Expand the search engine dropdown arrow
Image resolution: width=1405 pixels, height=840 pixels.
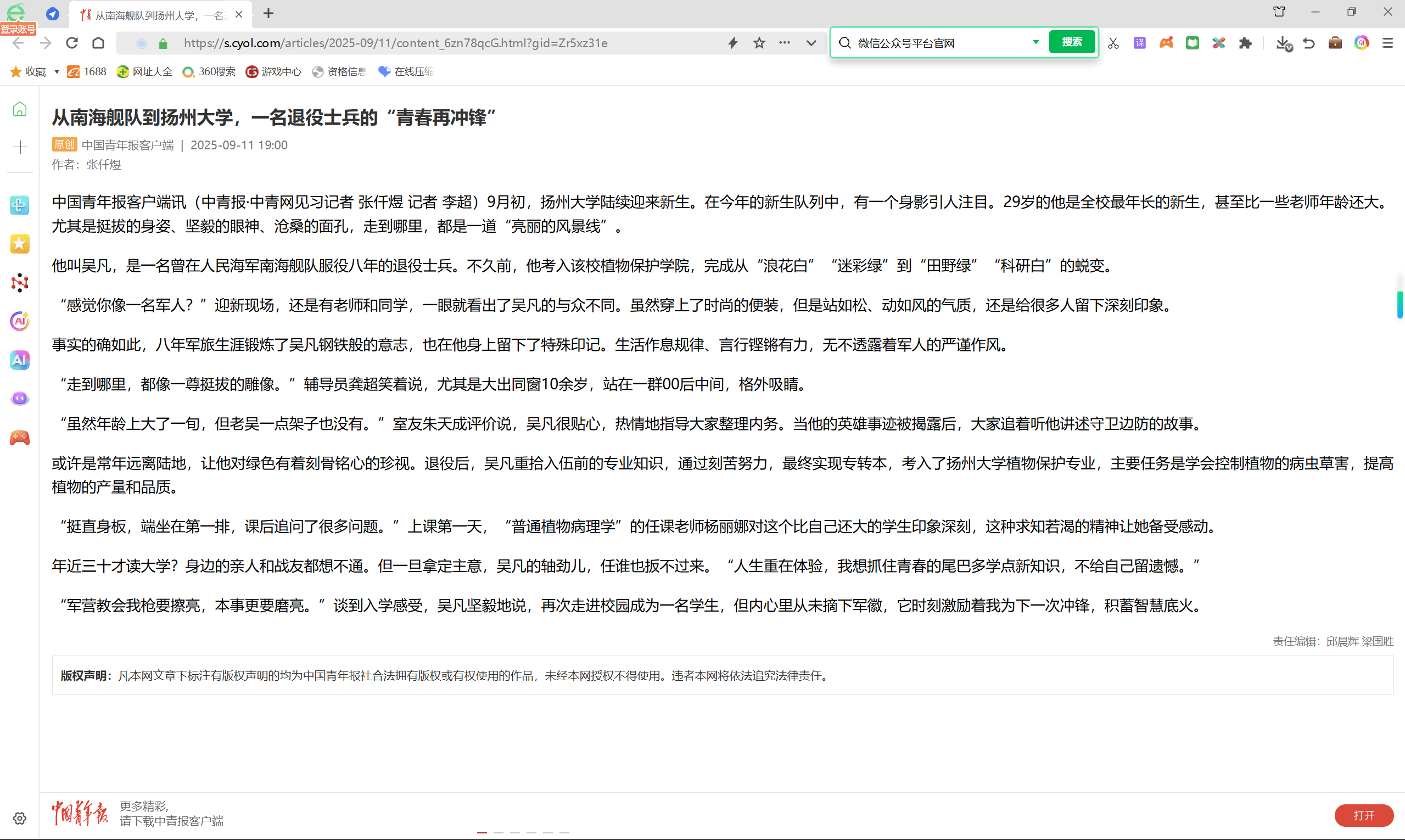(x=1035, y=42)
